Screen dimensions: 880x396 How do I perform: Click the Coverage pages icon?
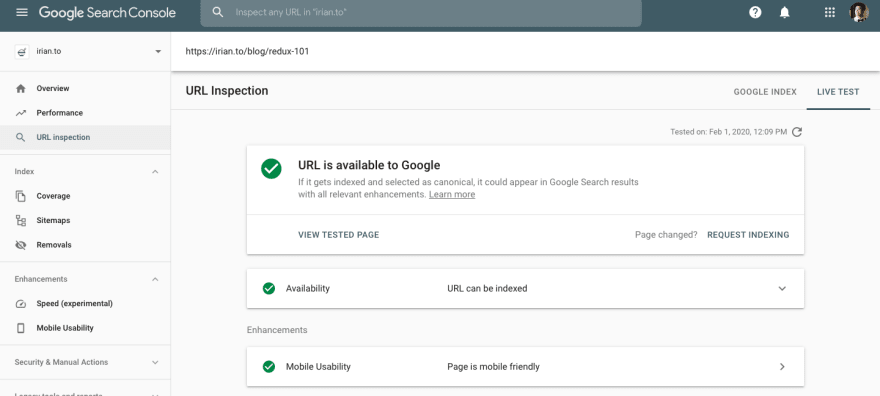(21, 196)
